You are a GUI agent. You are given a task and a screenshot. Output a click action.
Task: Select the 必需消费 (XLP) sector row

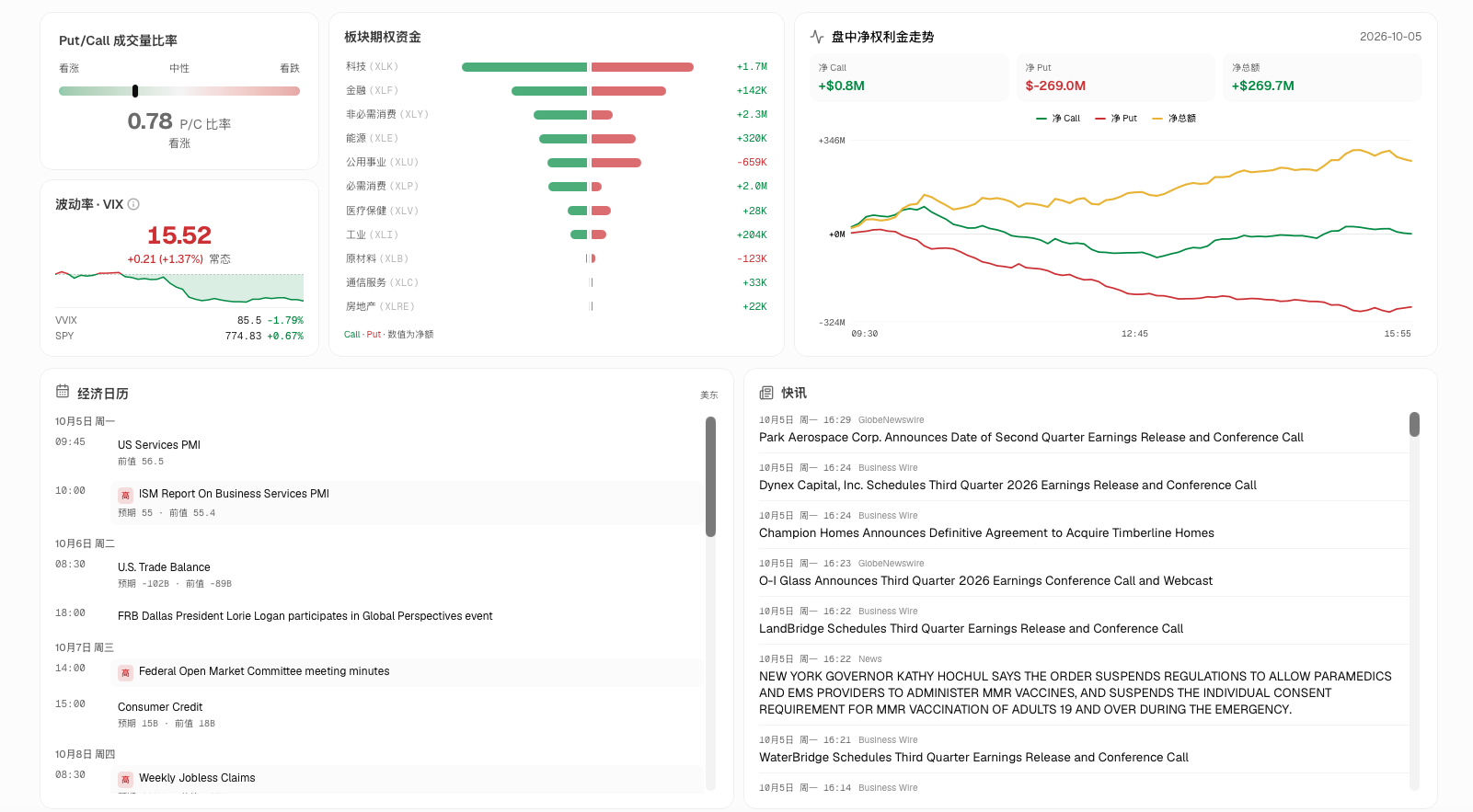click(x=557, y=187)
